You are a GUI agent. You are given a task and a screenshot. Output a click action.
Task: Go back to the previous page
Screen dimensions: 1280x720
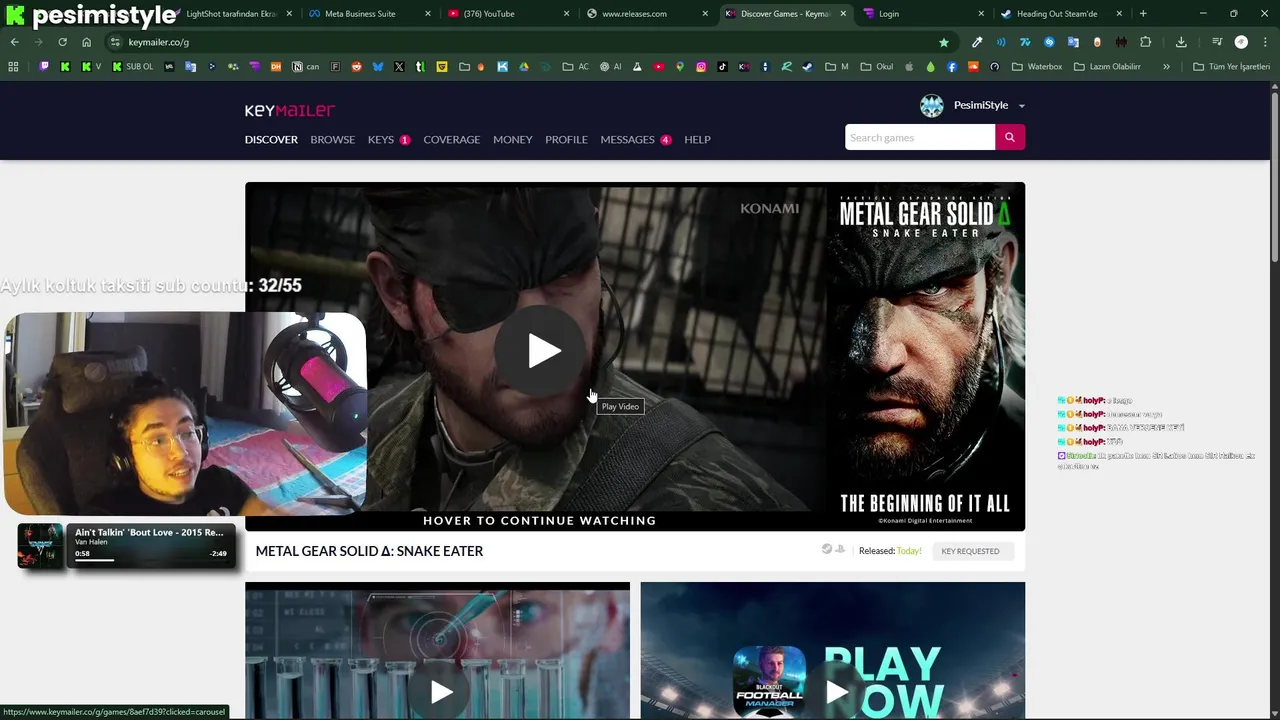point(14,42)
